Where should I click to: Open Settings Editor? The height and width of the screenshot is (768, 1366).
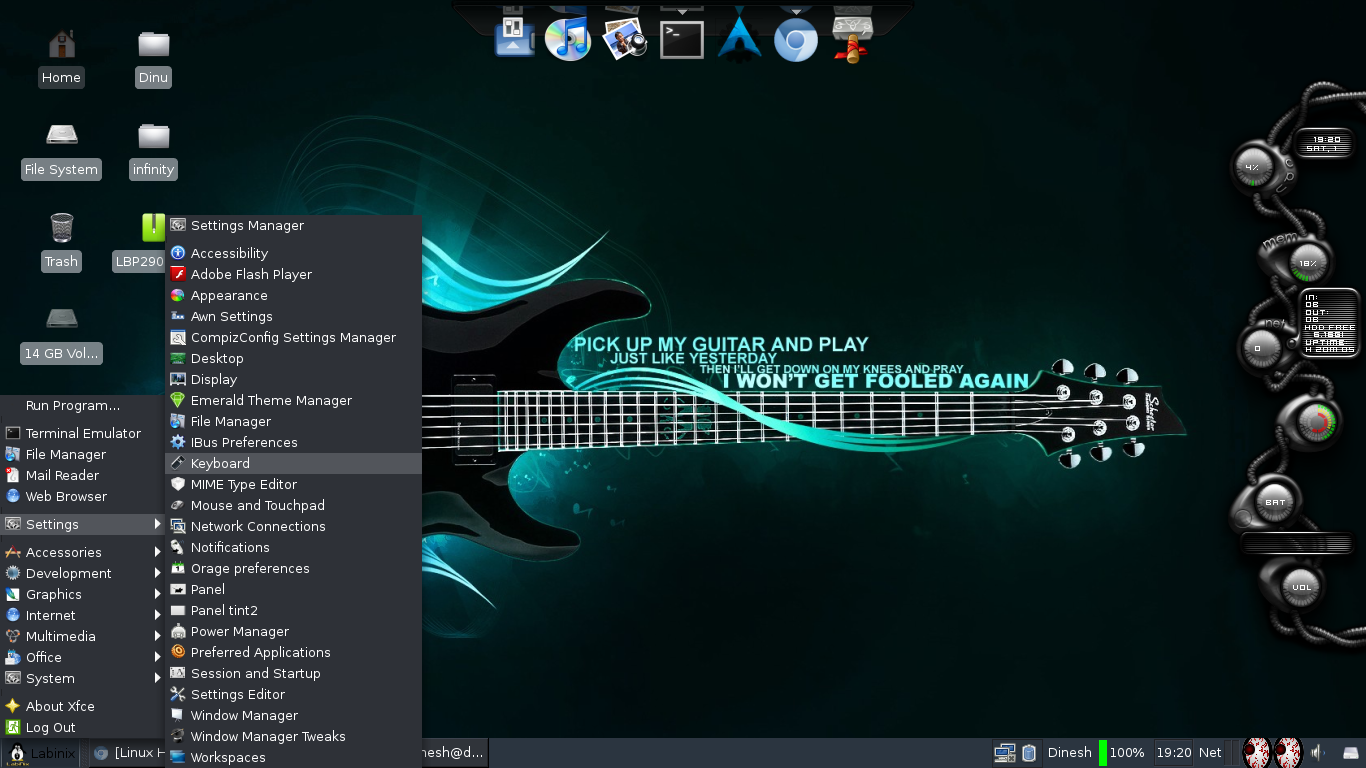(293, 694)
